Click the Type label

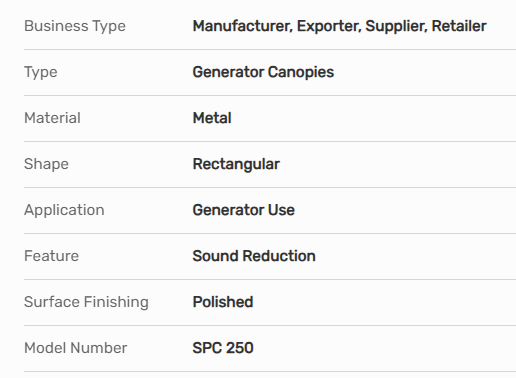pyautogui.click(x=41, y=72)
